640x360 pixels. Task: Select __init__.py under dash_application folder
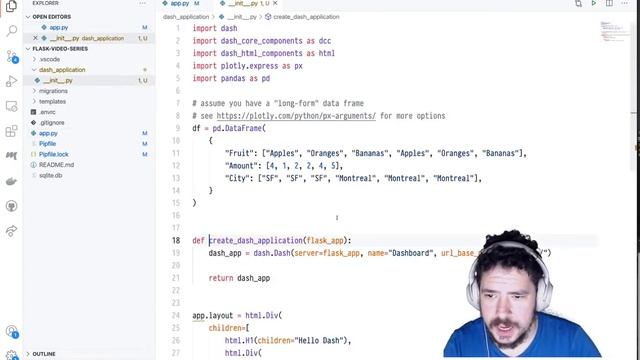click(x=58, y=80)
